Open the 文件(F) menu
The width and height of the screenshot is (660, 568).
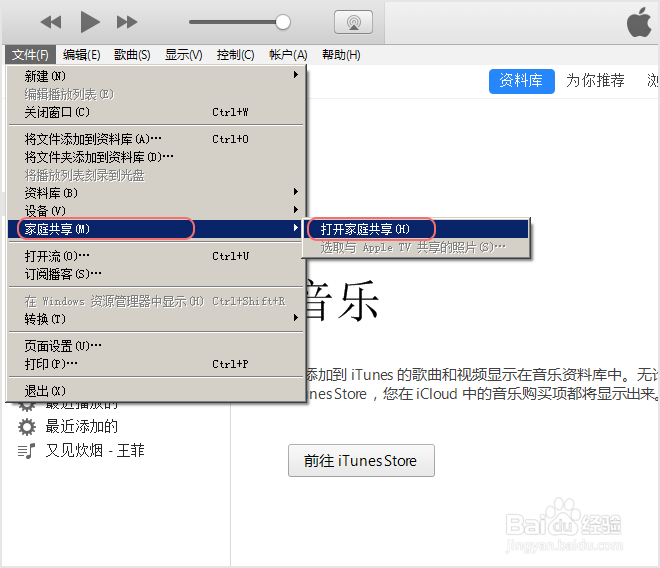coord(30,55)
